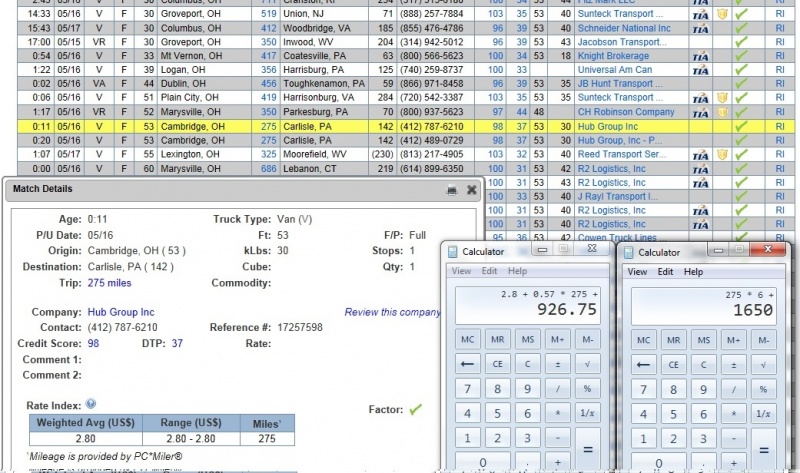This screenshot has height=473, width=800.
Task: Click divide button in right calculator
Action: (x=734, y=389)
